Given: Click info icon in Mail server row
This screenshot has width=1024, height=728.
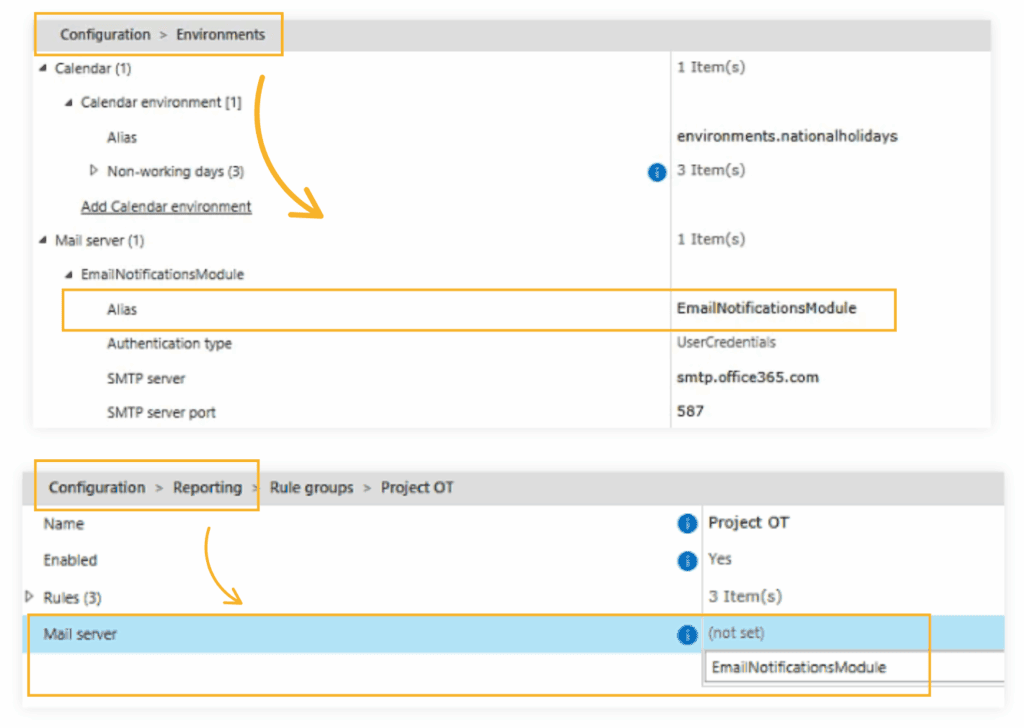Looking at the screenshot, I should [687, 635].
